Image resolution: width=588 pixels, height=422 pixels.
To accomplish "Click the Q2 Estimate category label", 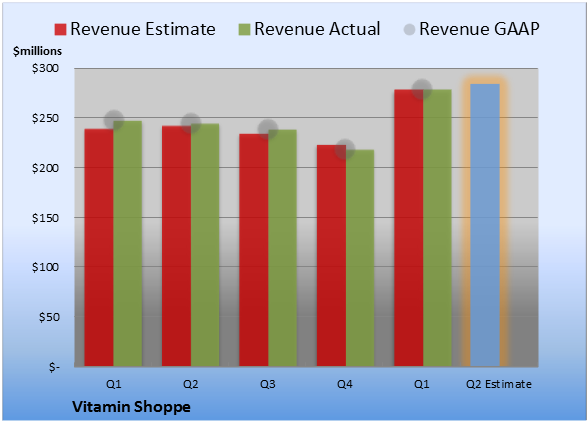I will point(499,384).
